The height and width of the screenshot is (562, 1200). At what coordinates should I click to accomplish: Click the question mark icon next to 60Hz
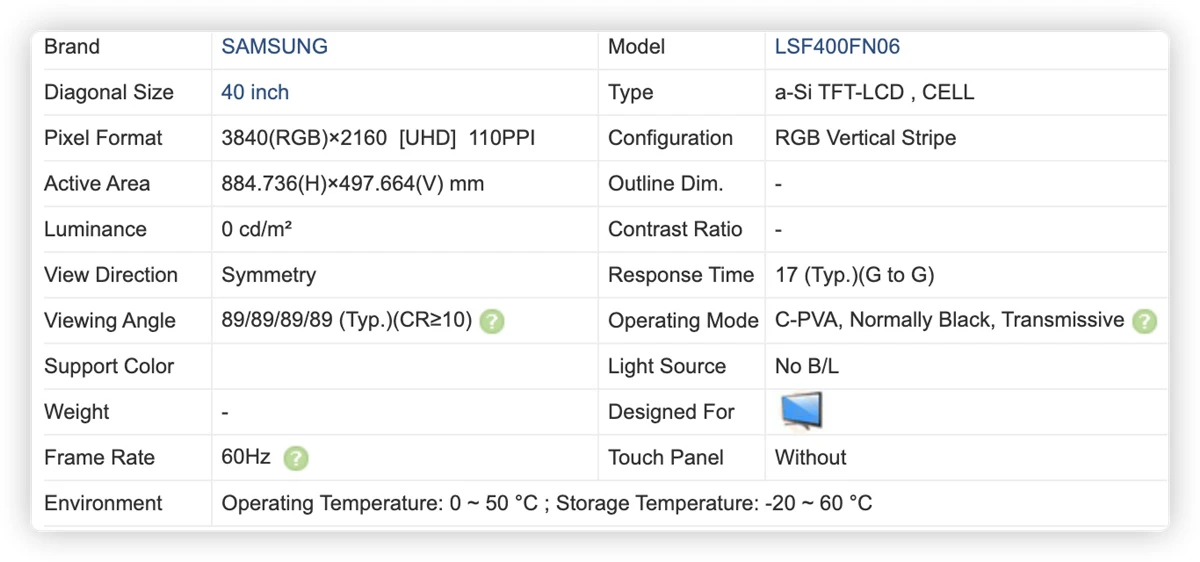[x=296, y=458]
